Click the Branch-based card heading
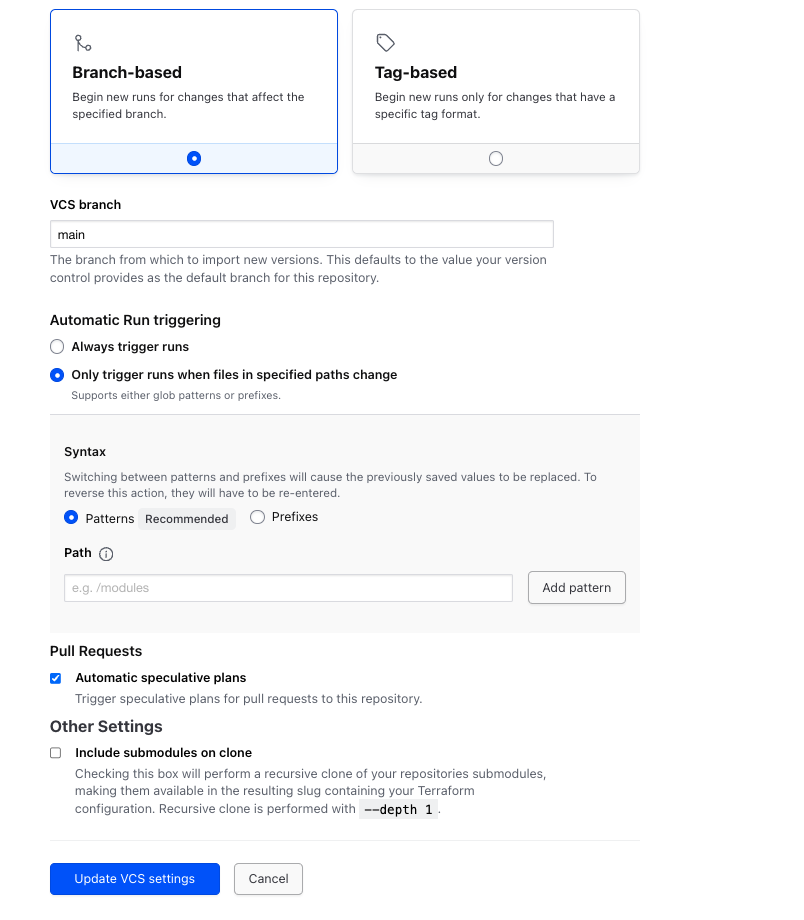Screen dimensions: 804x920 coord(127,73)
